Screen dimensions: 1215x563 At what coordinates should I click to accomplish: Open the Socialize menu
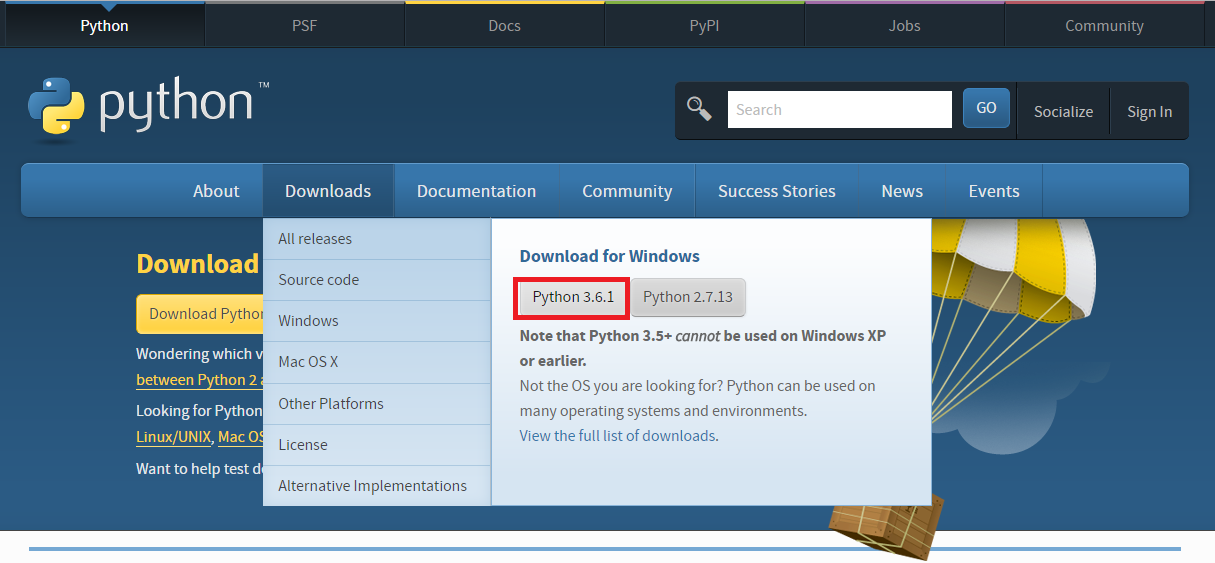tap(1063, 112)
